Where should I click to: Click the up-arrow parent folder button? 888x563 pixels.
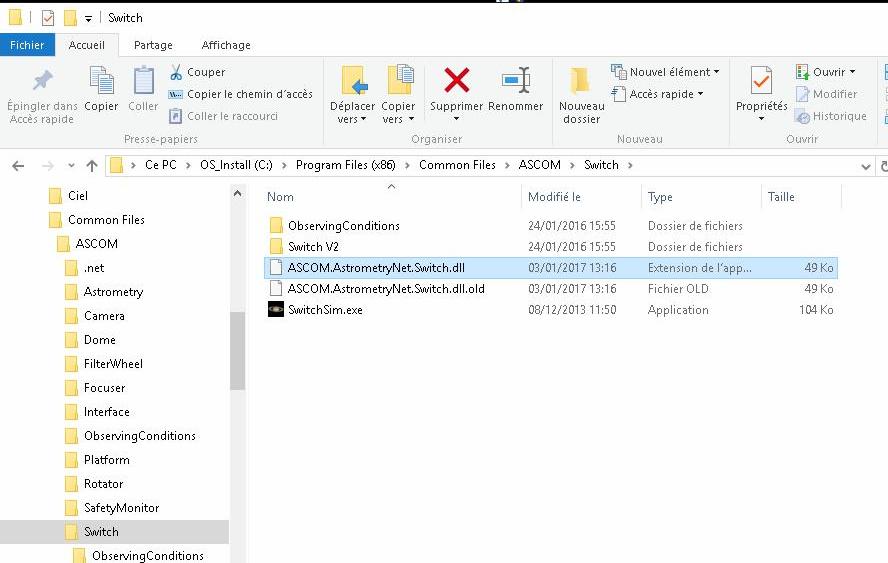tap(92, 166)
